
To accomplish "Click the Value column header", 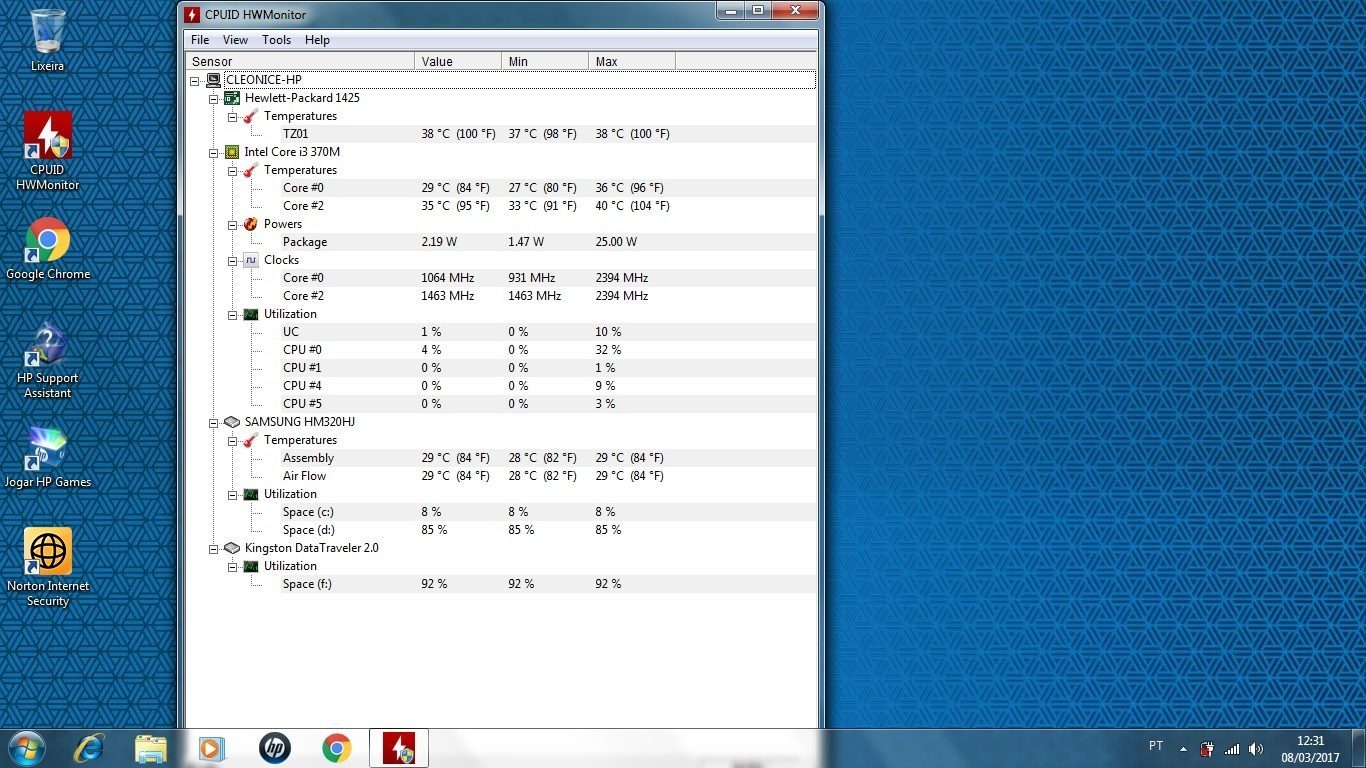I will tap(458, 61).
